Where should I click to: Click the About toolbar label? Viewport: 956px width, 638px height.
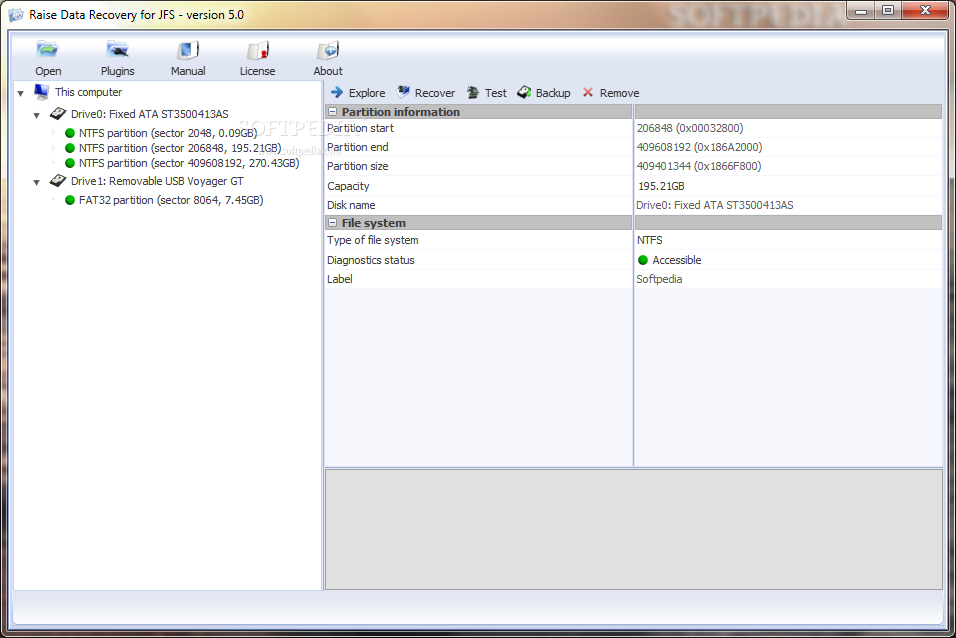328,71
